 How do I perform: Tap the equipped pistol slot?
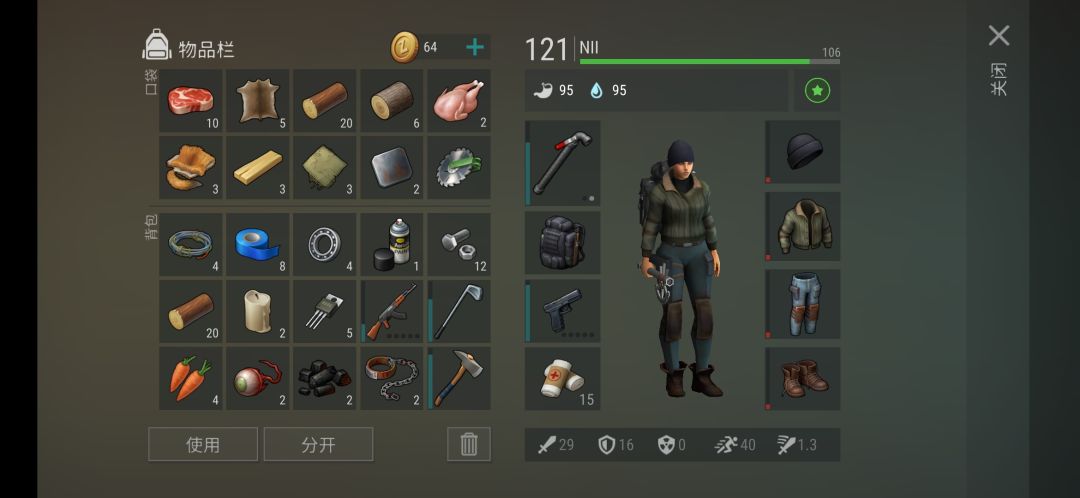tap(563, 311)
